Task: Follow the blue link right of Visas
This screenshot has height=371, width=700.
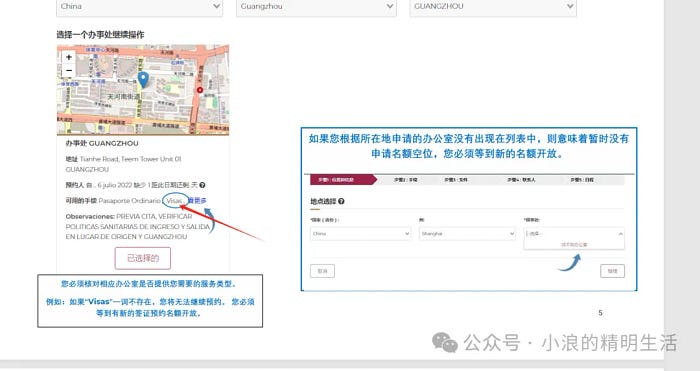Action: [197, 201]
